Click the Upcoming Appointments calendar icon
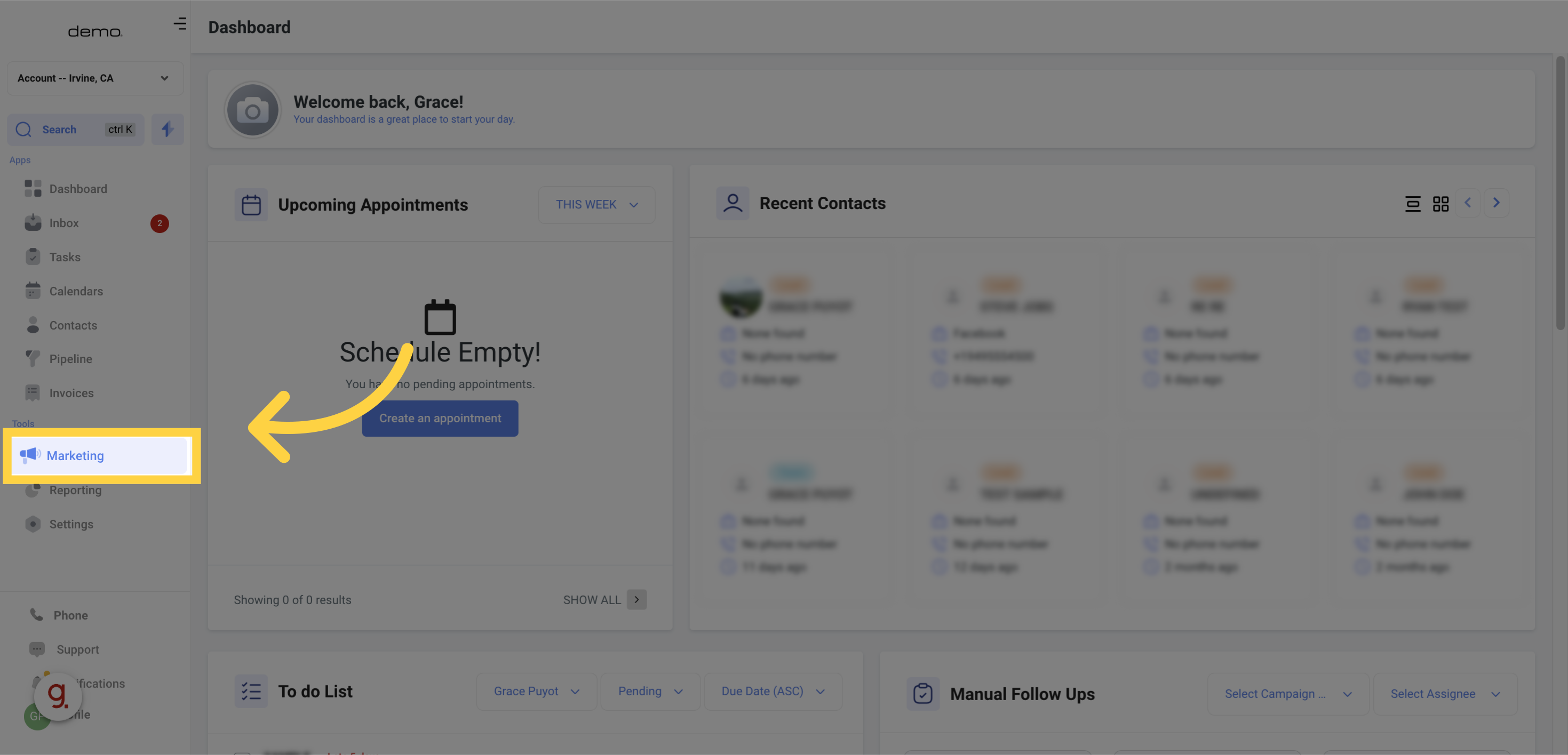 click(x=251, y=204)
